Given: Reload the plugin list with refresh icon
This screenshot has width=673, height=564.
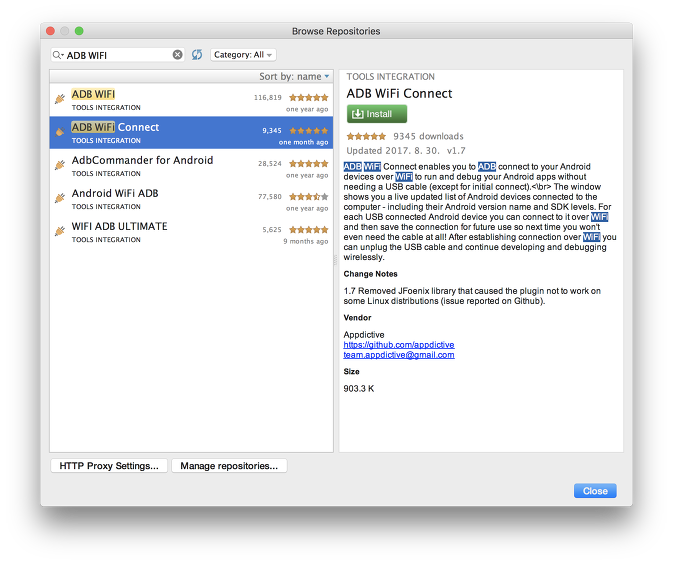Looking at the screenshot, I should coord(197,55).
